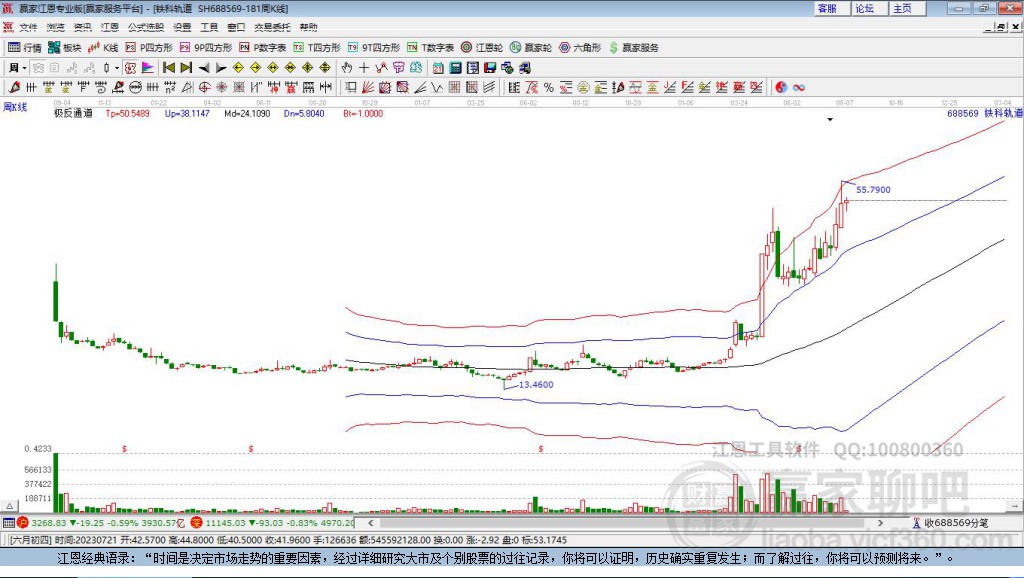This screenshot has height=578, width=1024.
Task: Select the zigzag wave line icon
Action: (437, 88)
